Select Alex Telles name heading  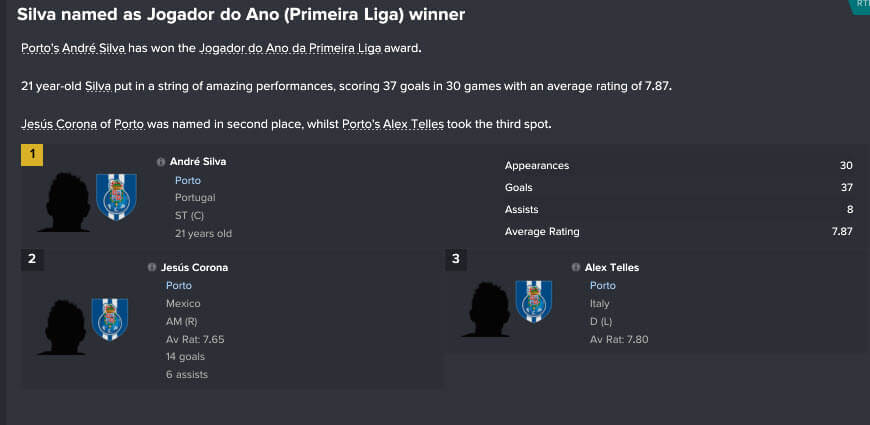pos(612,267)
